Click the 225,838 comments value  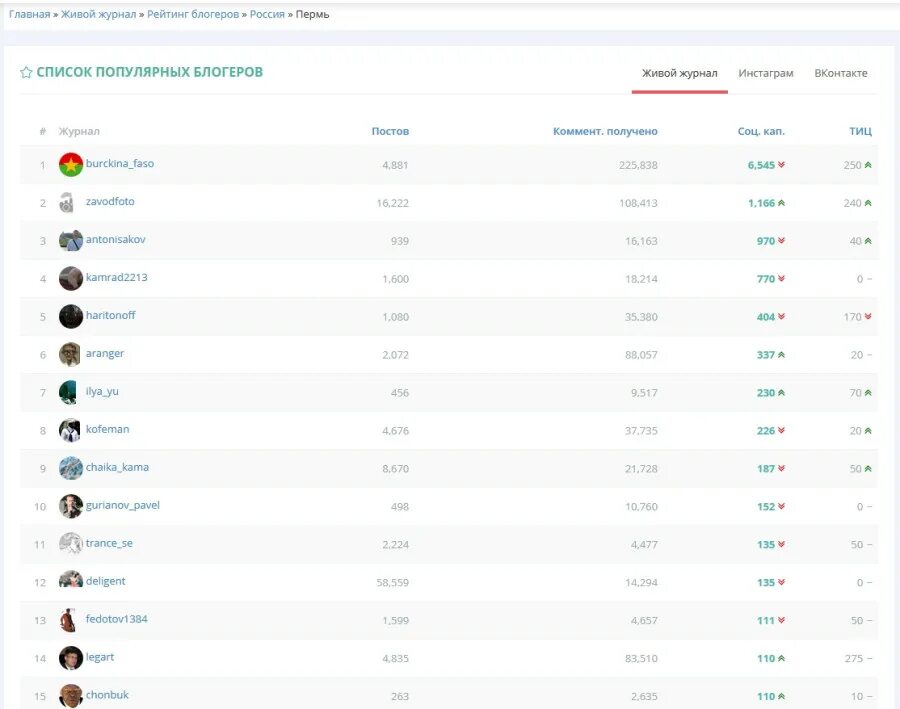coord(638,165)
